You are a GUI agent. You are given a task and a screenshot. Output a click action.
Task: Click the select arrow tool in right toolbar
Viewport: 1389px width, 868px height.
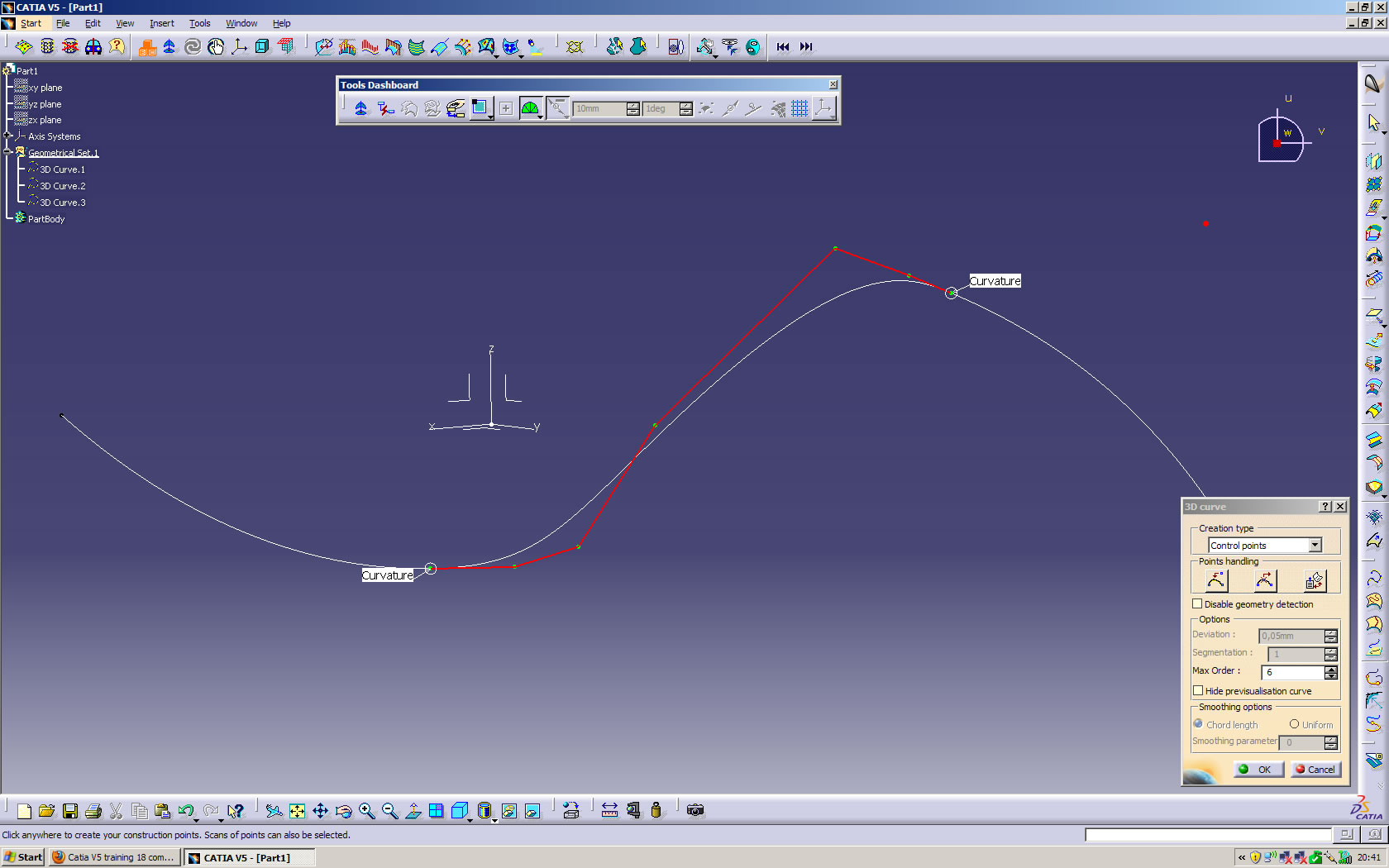click(1373, 122)
